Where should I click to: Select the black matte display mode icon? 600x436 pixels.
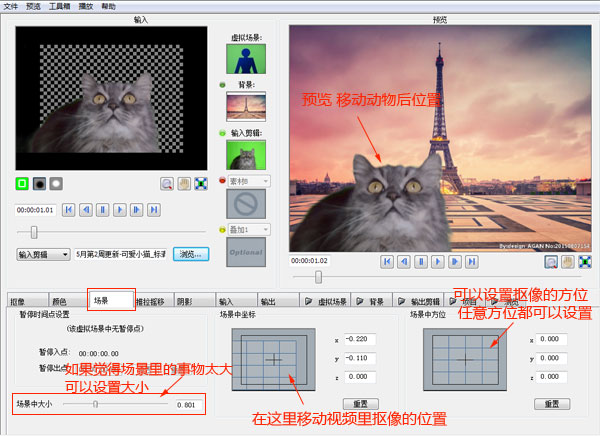coord(39,184)
